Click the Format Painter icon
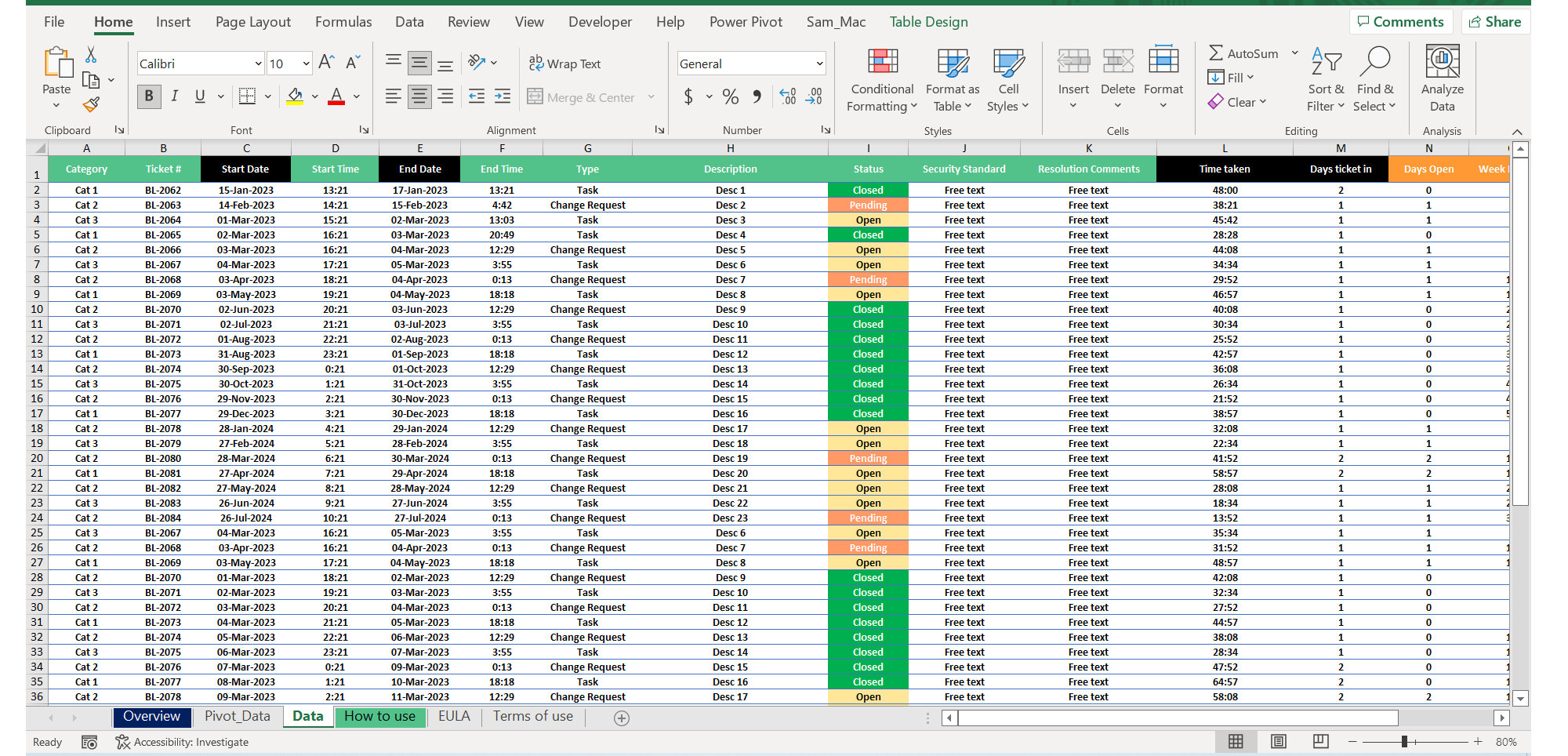 click(x=91, y=104)
